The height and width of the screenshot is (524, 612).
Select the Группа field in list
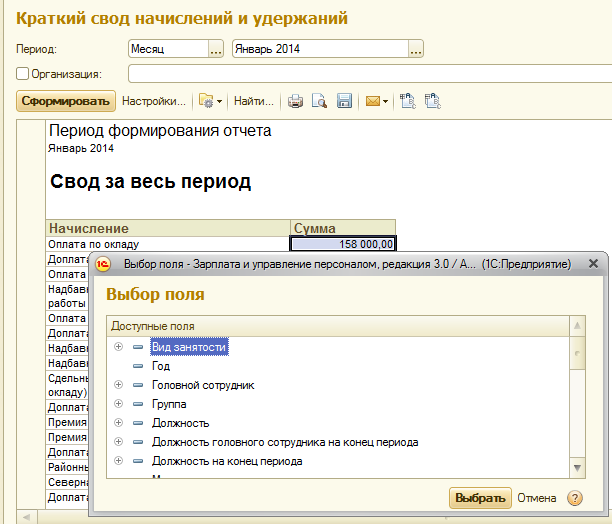point(168,404)
